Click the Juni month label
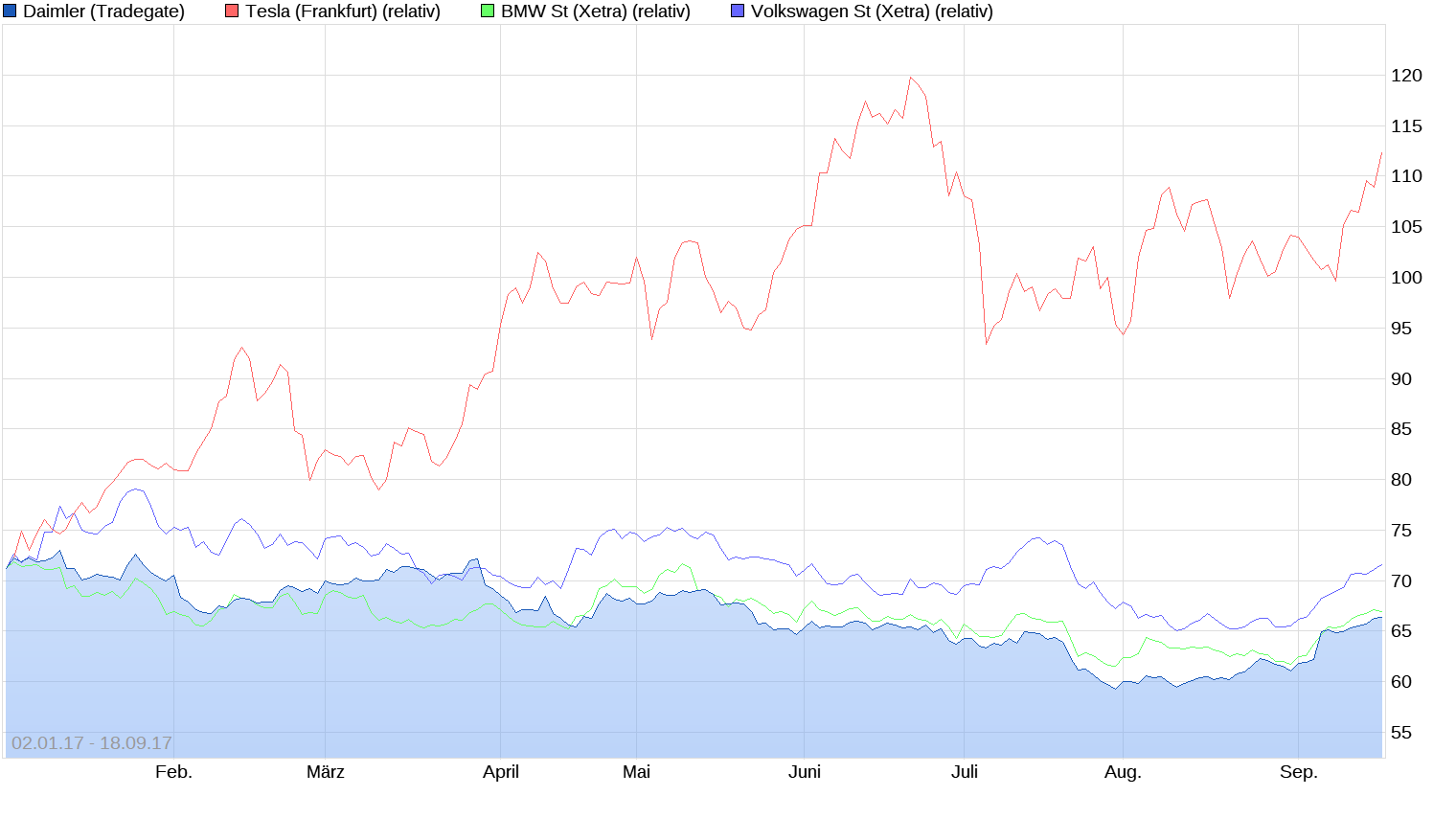The image size is (1456, 819). (805, 772)
